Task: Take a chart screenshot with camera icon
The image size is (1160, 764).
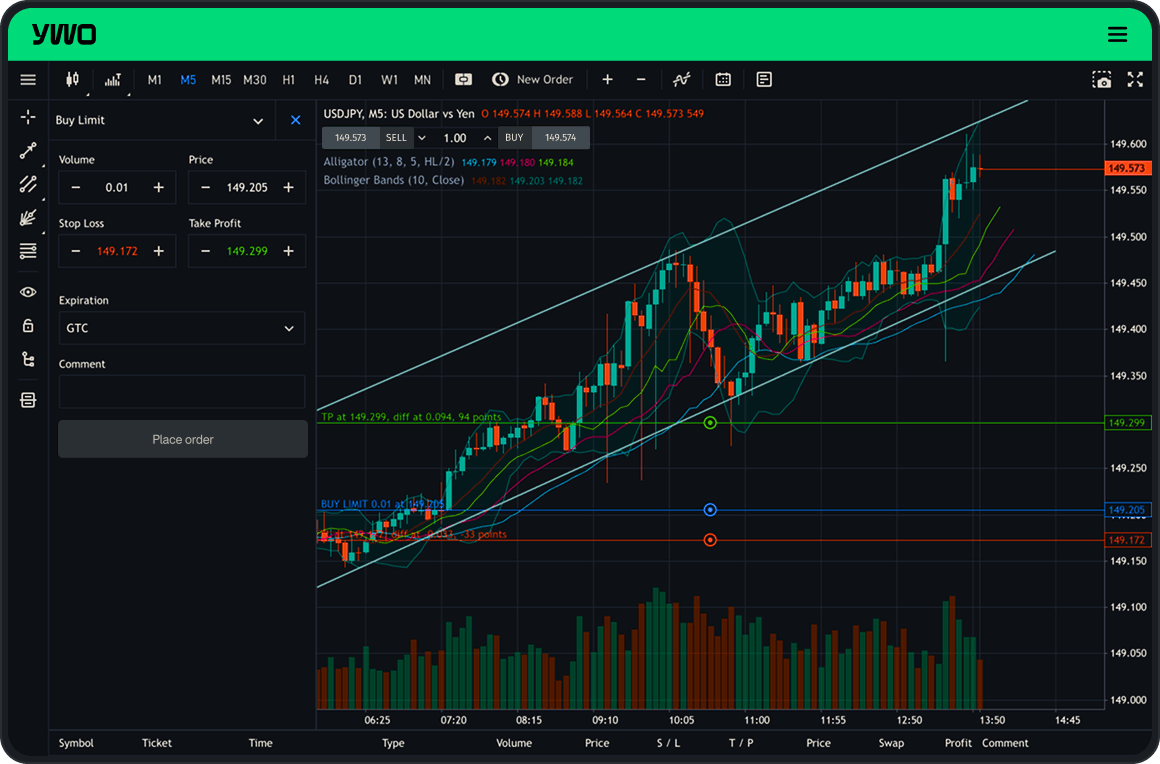Action: [1101, 80]
